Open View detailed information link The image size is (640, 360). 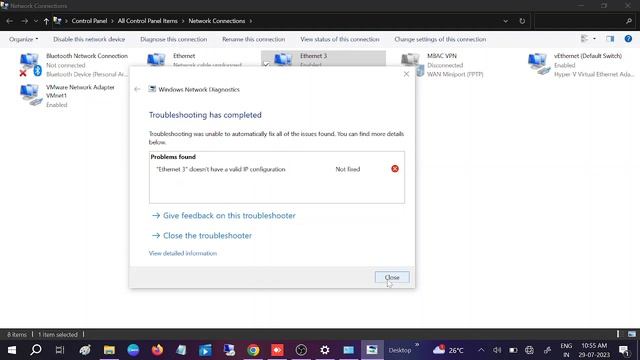pyautogui.click(x=183, y=253)
